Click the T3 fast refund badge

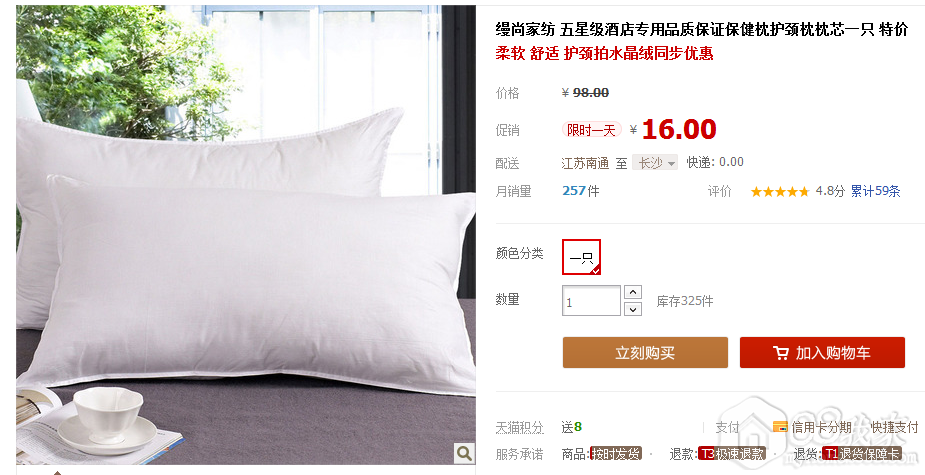pyautogui.click(x=732, y=454)
